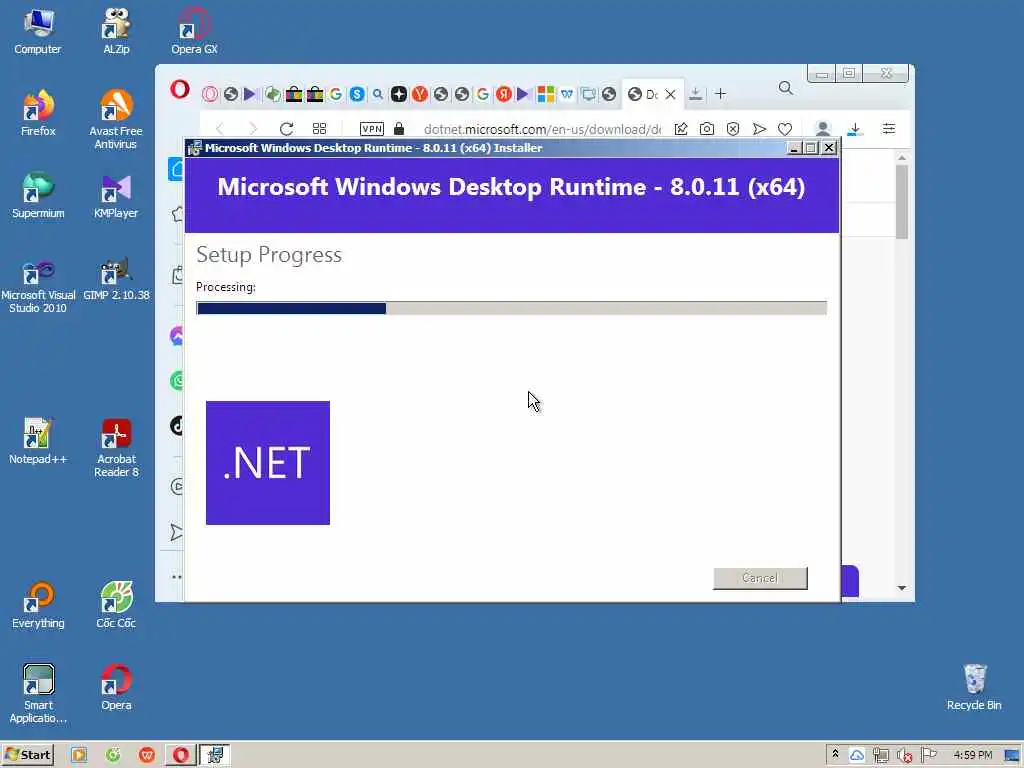This screenshot has width=1024, height=768.
Task: Launch media player from taskbar
Action: coord(79,755)
